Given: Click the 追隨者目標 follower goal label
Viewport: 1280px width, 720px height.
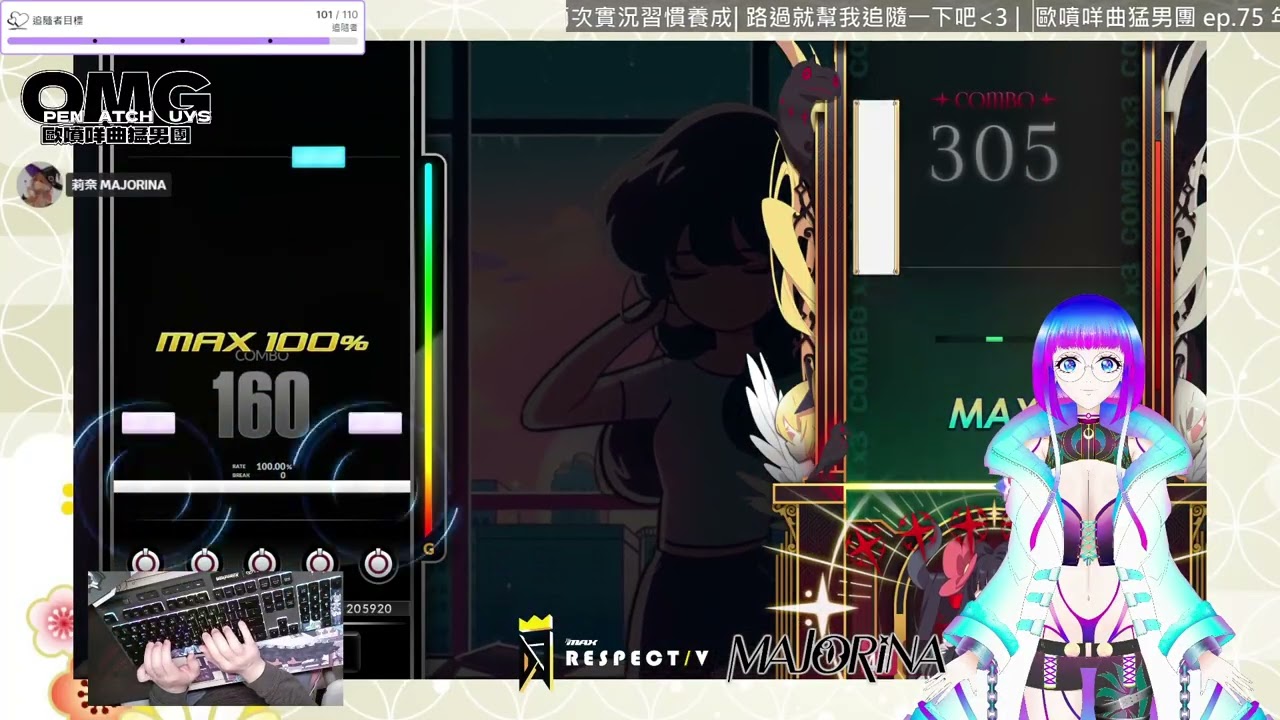Looking at the screenshot, I should coord(57,20).
